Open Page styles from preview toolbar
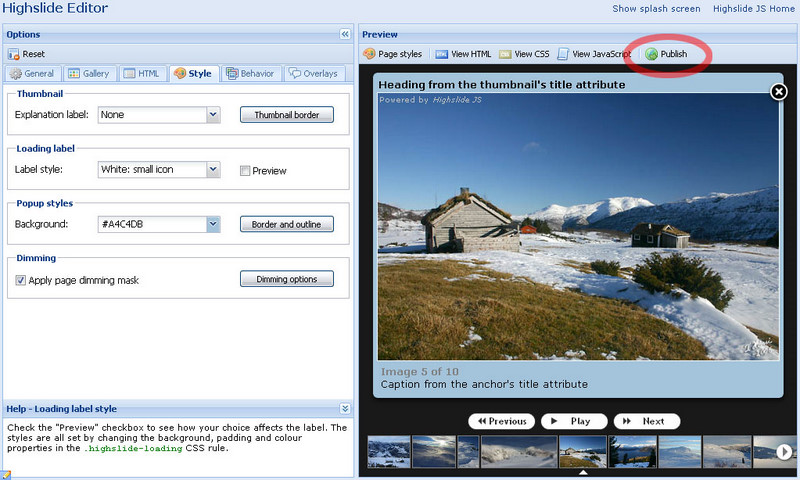 pyautogui.click(x=369, y=54)
